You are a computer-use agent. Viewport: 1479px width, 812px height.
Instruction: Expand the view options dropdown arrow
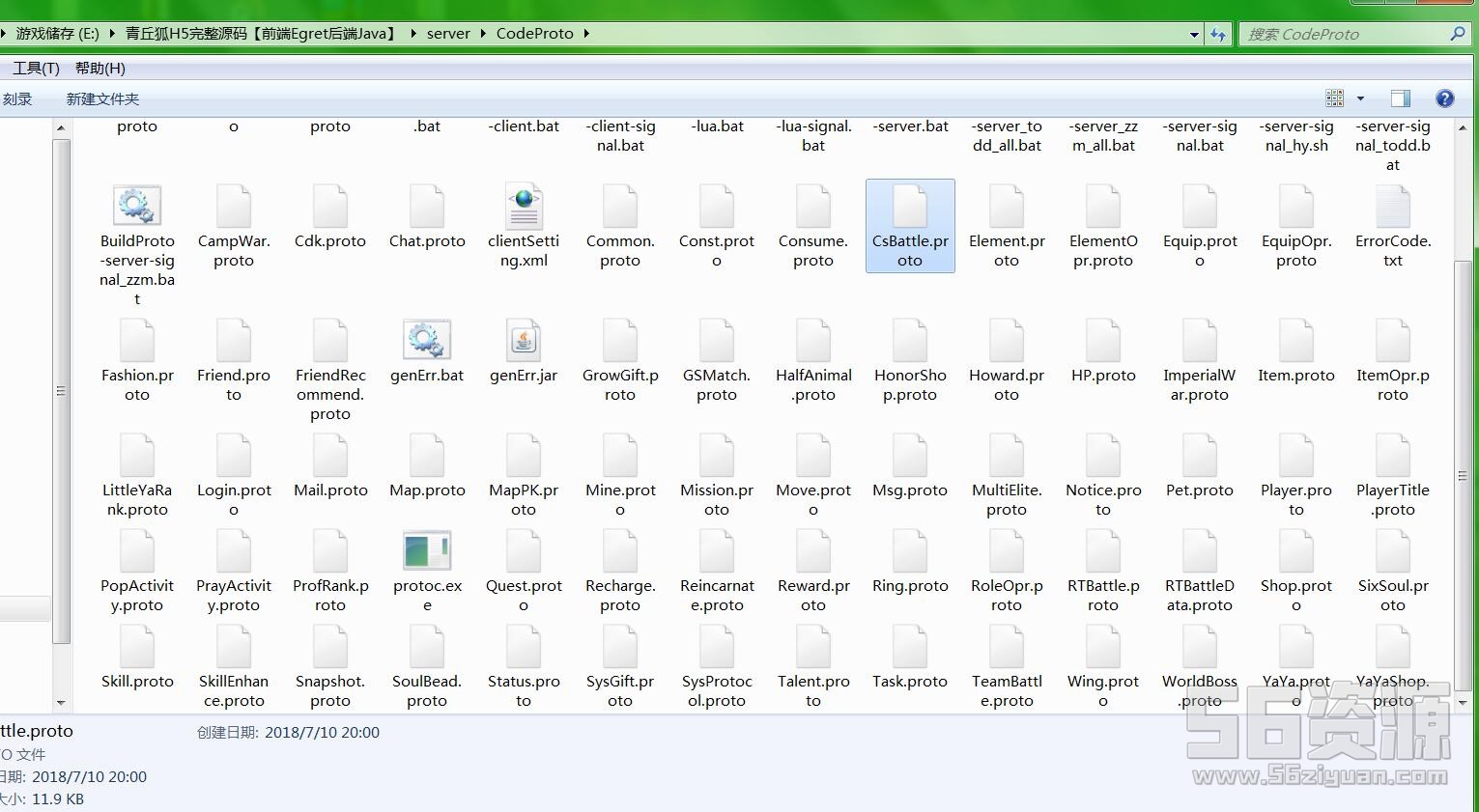click(x=1360, y=98)
